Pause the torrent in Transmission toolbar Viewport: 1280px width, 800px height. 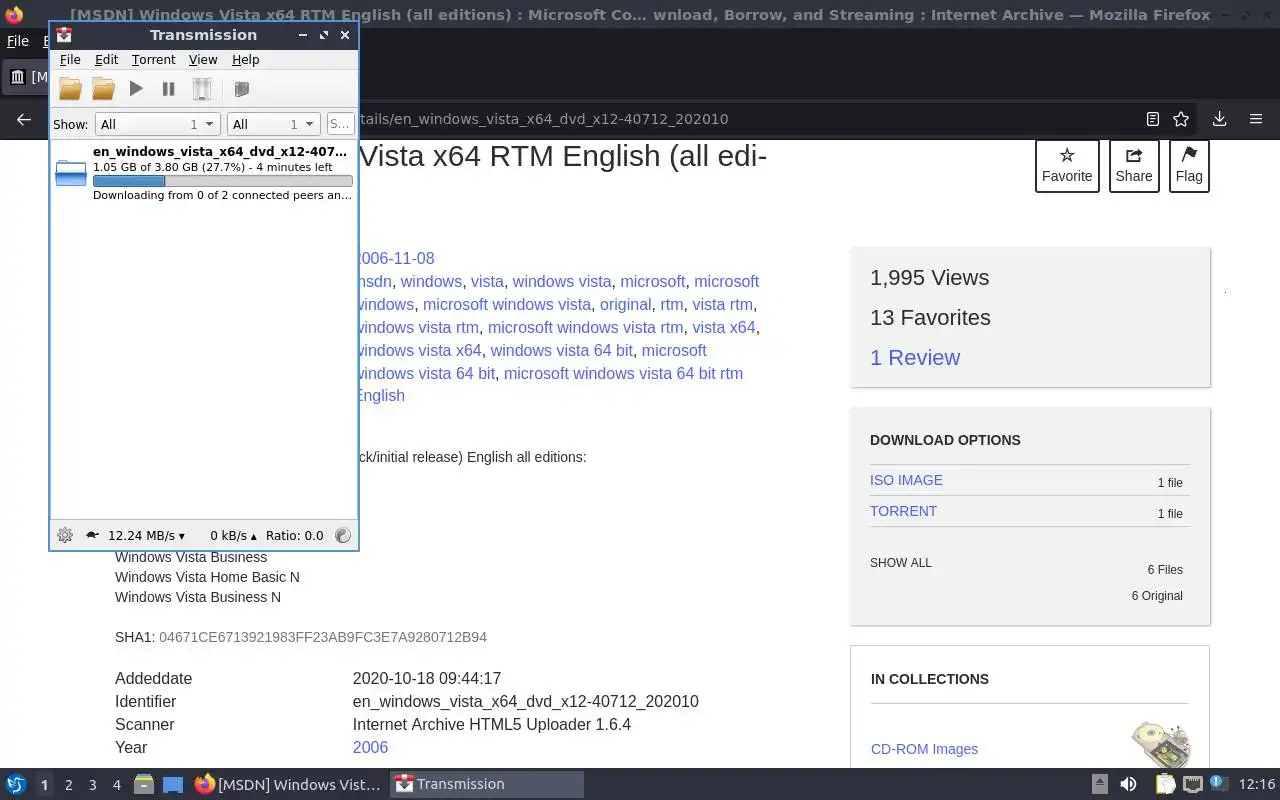click(168, 89)
